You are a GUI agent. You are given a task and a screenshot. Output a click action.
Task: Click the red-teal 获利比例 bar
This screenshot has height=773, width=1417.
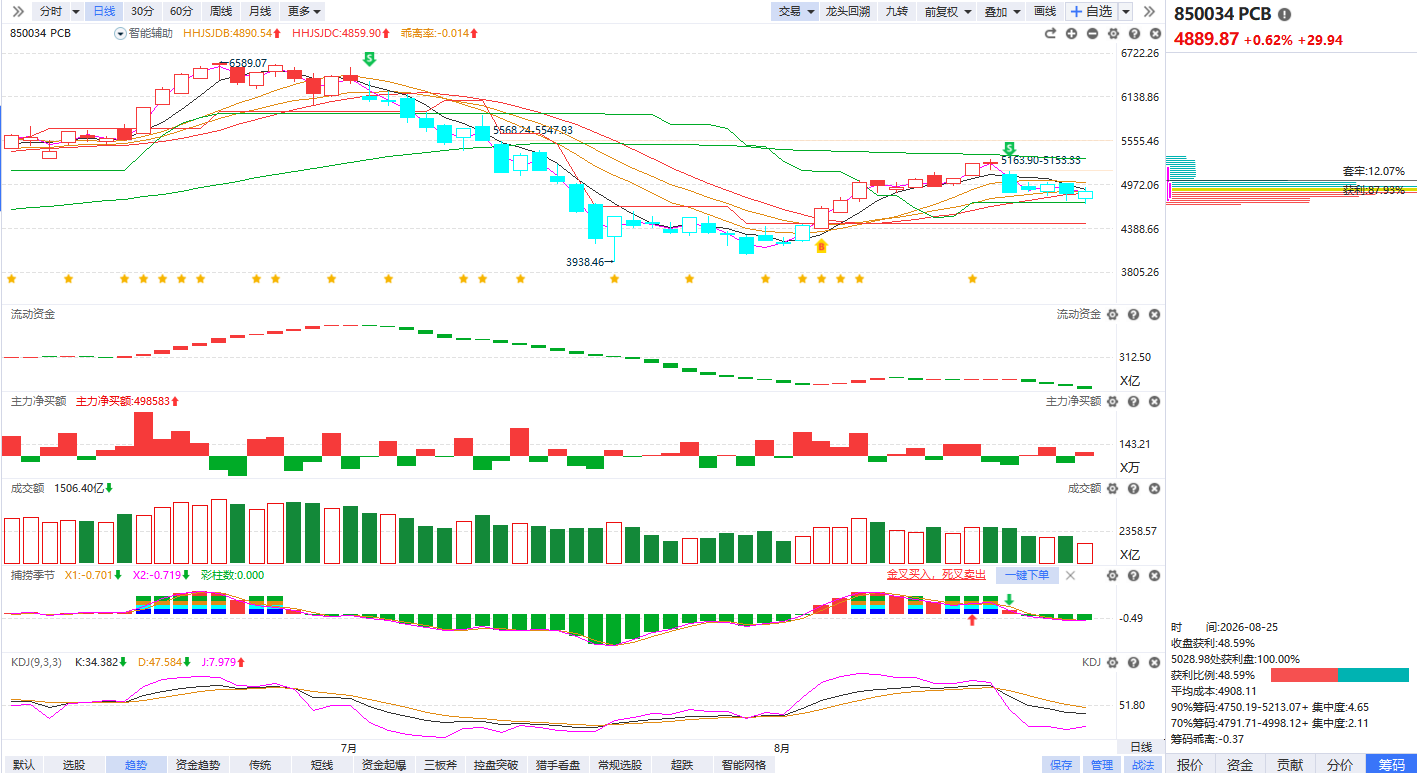pos(1340,675)
